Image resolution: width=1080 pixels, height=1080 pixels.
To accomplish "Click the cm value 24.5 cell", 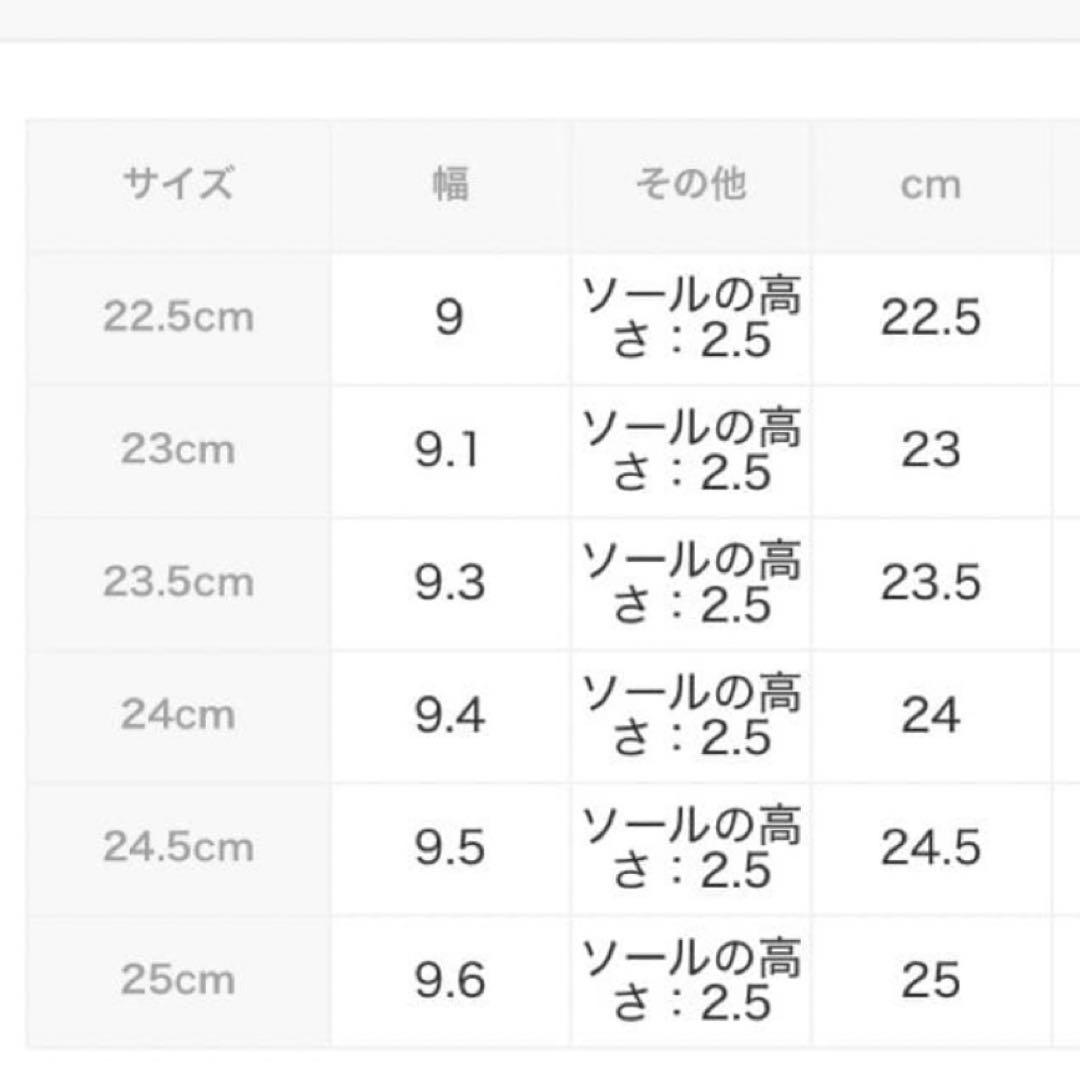I will click(x=930, y=848).
